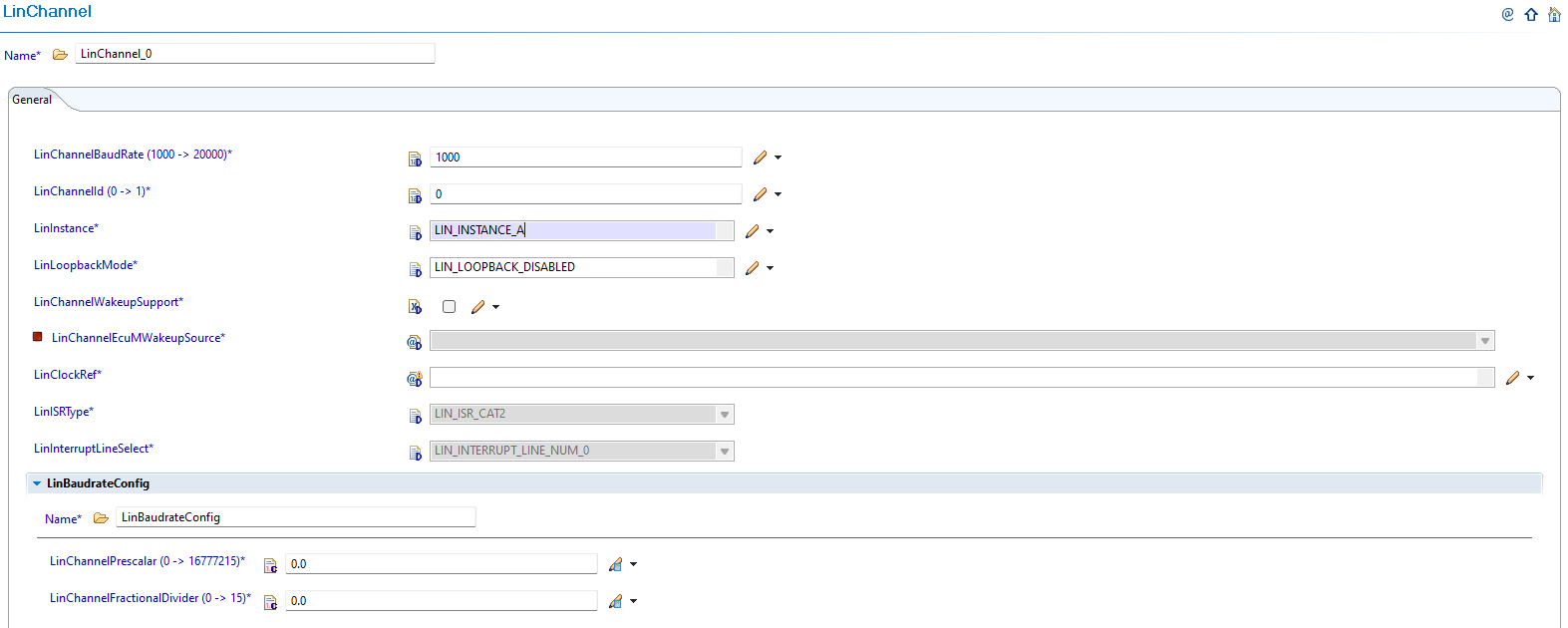
Task: Click the up arrow navigation icon
Action: point(1531,14)
